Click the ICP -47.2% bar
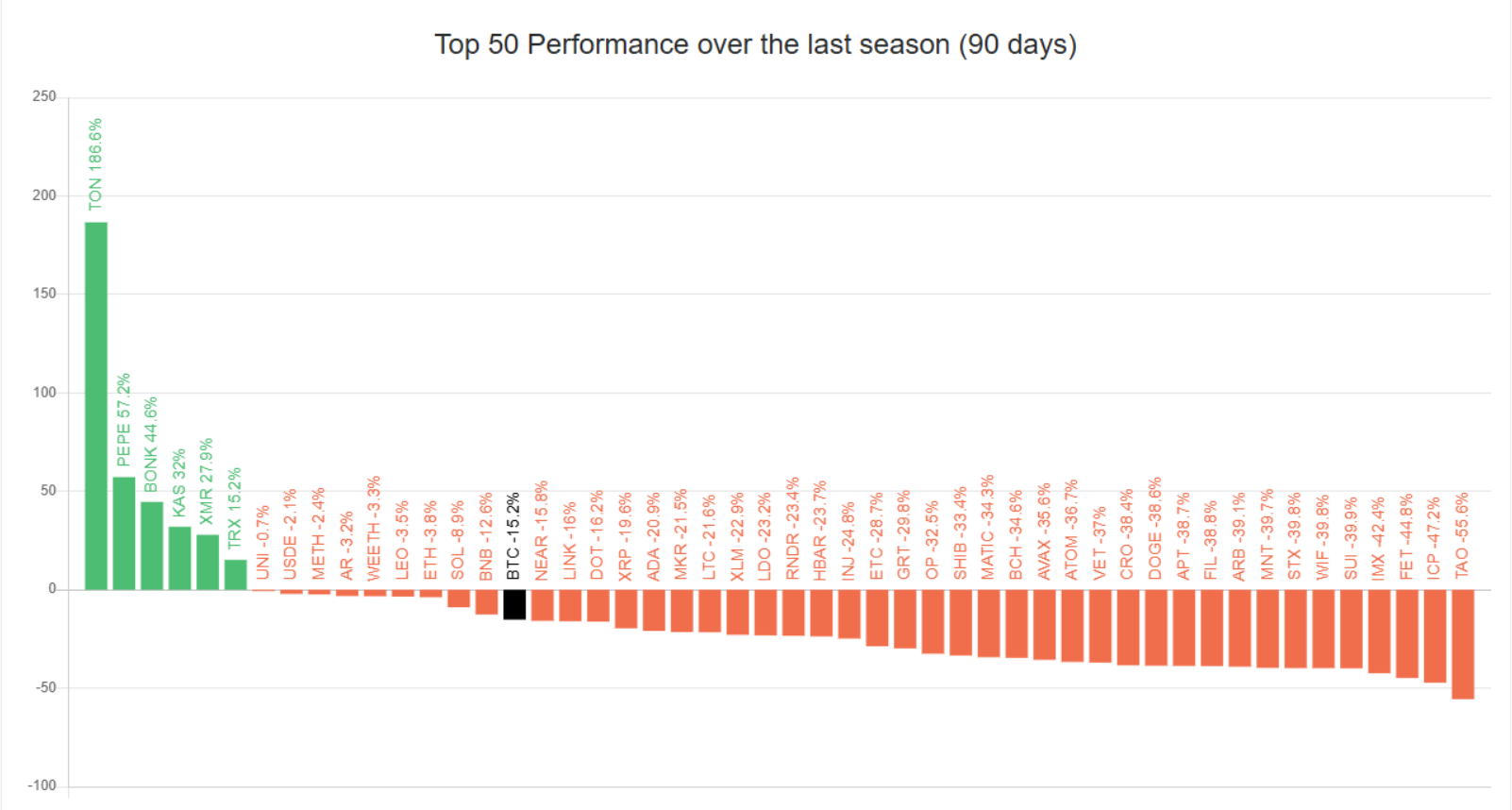Image resolution: width=1512 pixels, height=810 pixels. tap(1435, 636)
